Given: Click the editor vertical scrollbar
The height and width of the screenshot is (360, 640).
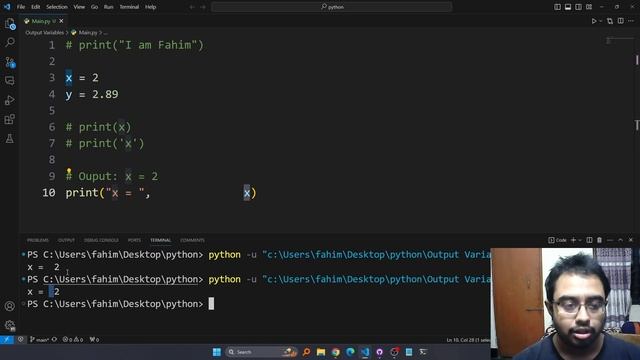Looking at the screenshot, I should coord(637,135).
